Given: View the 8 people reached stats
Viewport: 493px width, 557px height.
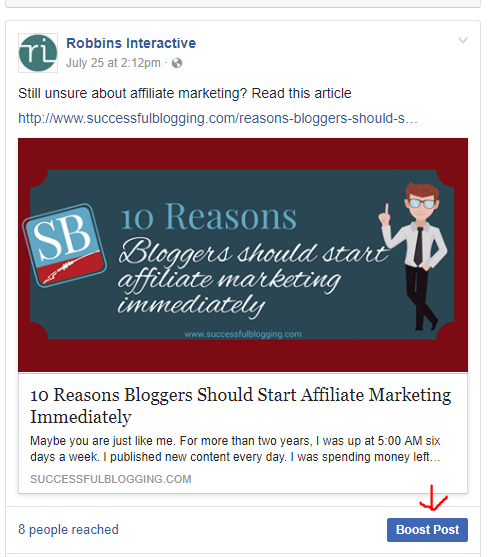Looking at the screenshot, I should point(68,529).
